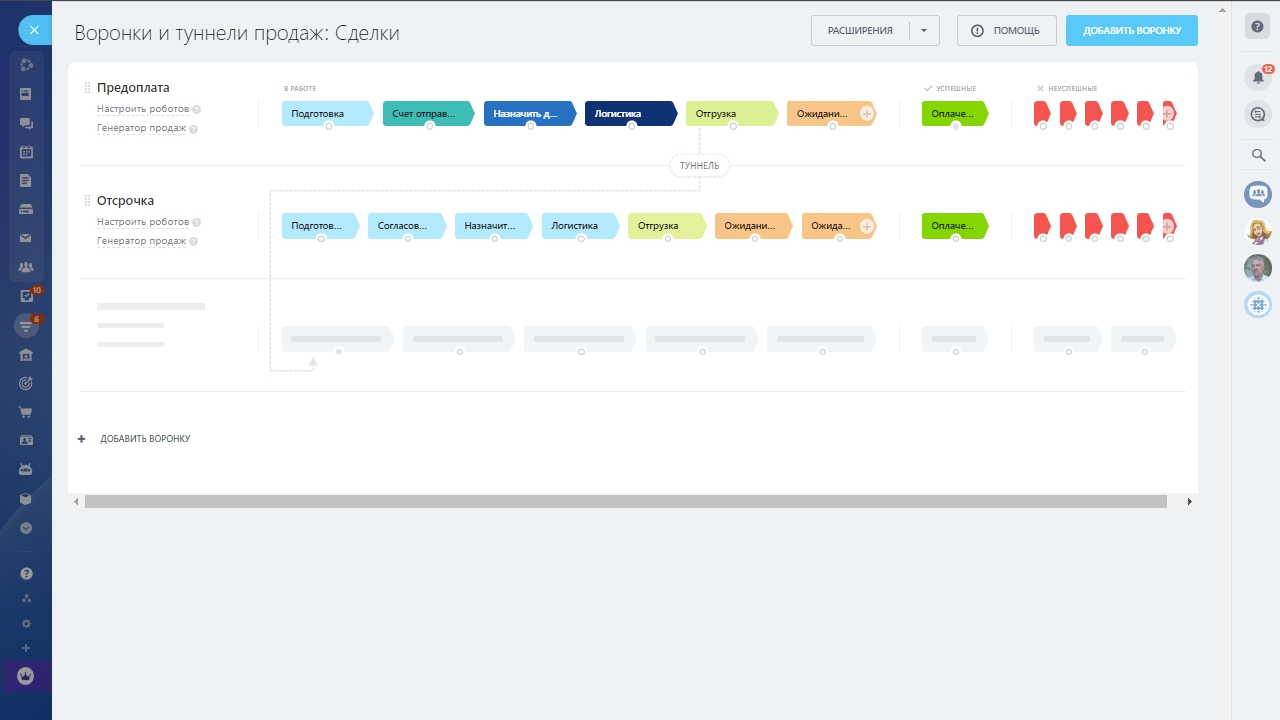Open the tasks checkbox icon with badge 10
Image resolution: width=1280 pixels, height=720 pixels.
(x=27, y=296)
